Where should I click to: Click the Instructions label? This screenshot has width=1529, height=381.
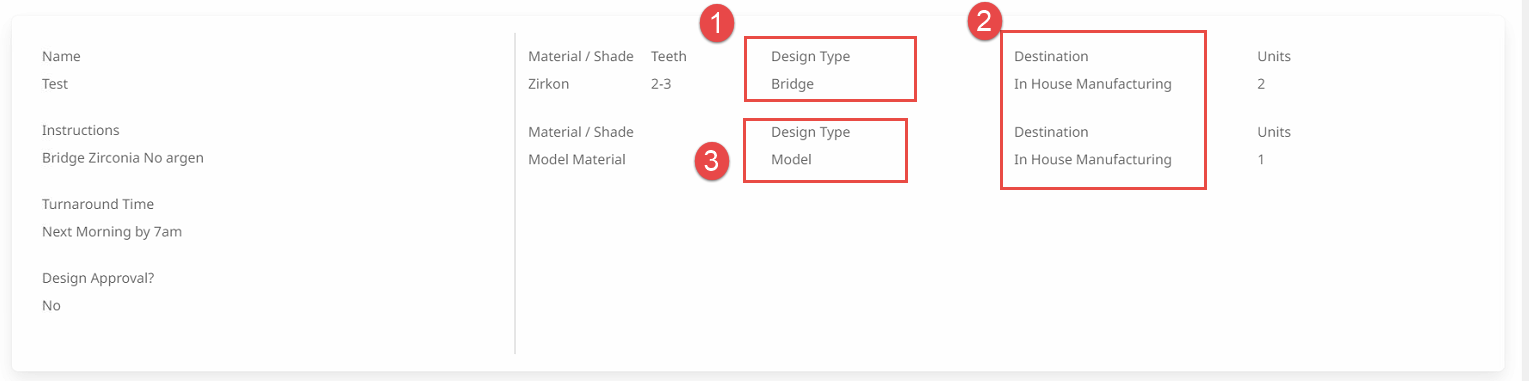coord(81,130)
